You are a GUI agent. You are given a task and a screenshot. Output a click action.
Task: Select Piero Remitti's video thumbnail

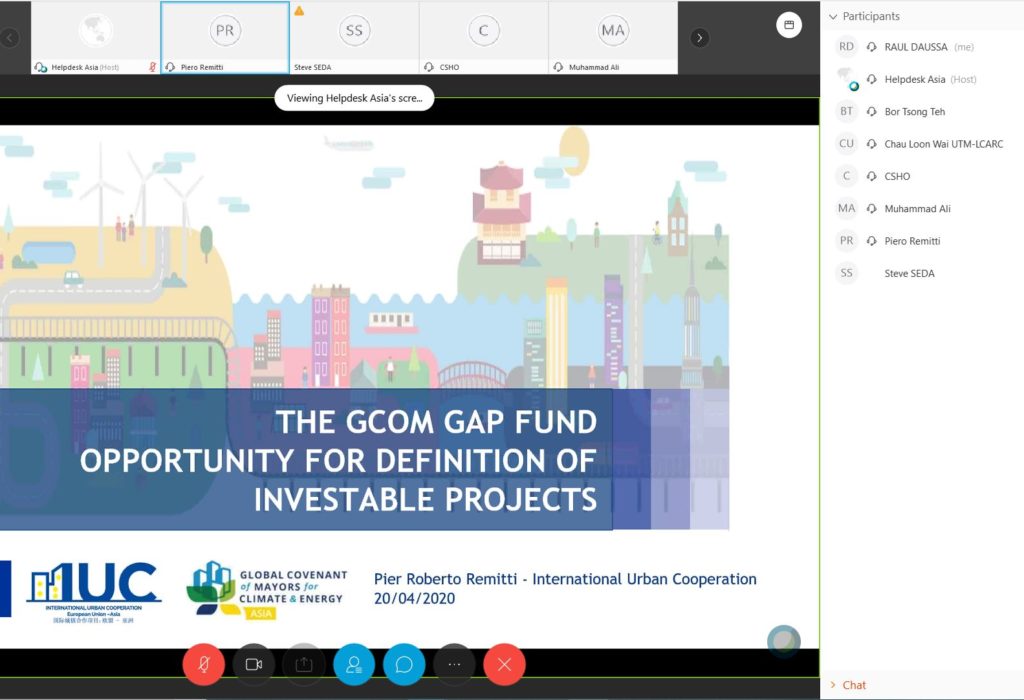[x=225, y=37]
